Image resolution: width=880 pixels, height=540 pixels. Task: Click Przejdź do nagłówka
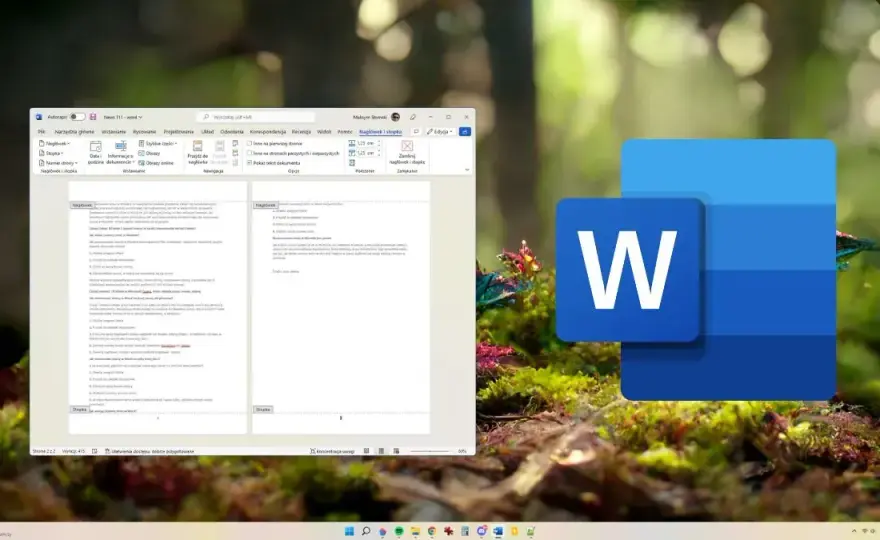click(198, 152)
